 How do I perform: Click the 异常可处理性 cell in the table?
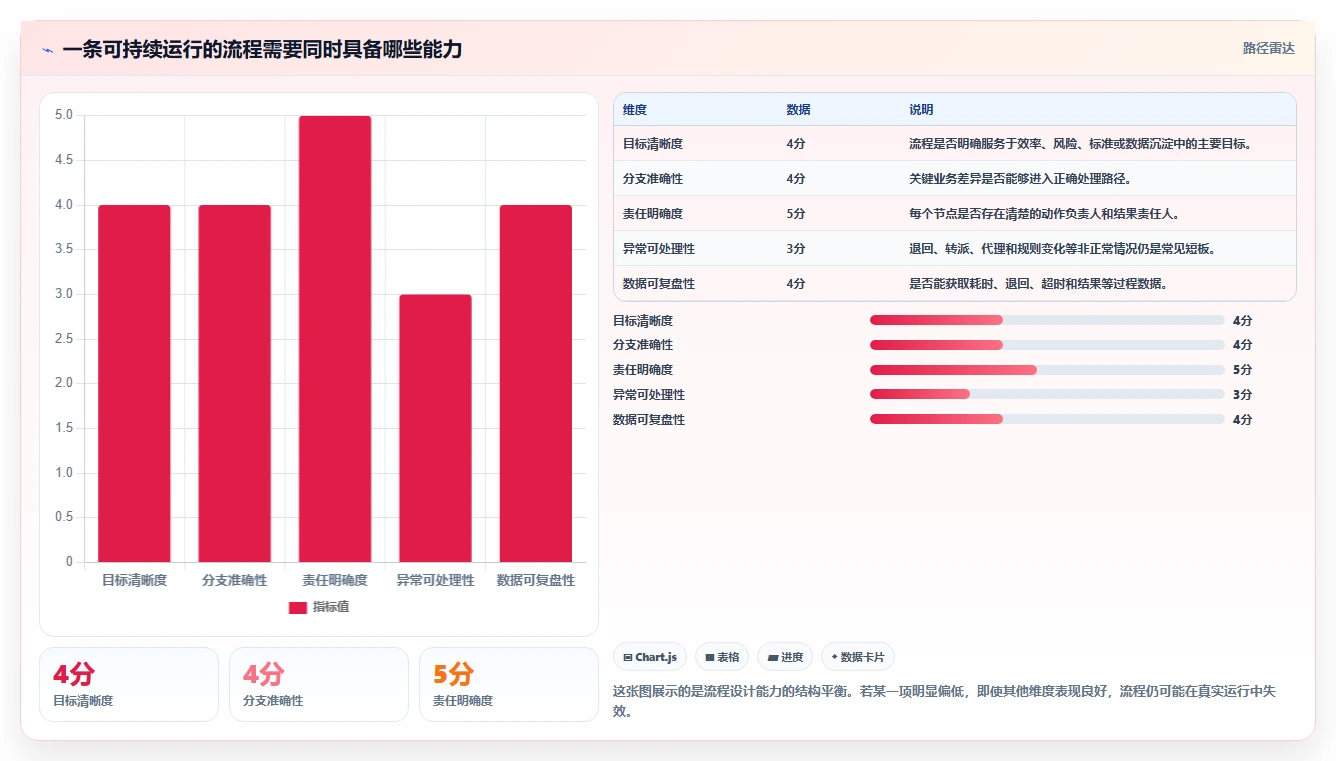point(659,249)
